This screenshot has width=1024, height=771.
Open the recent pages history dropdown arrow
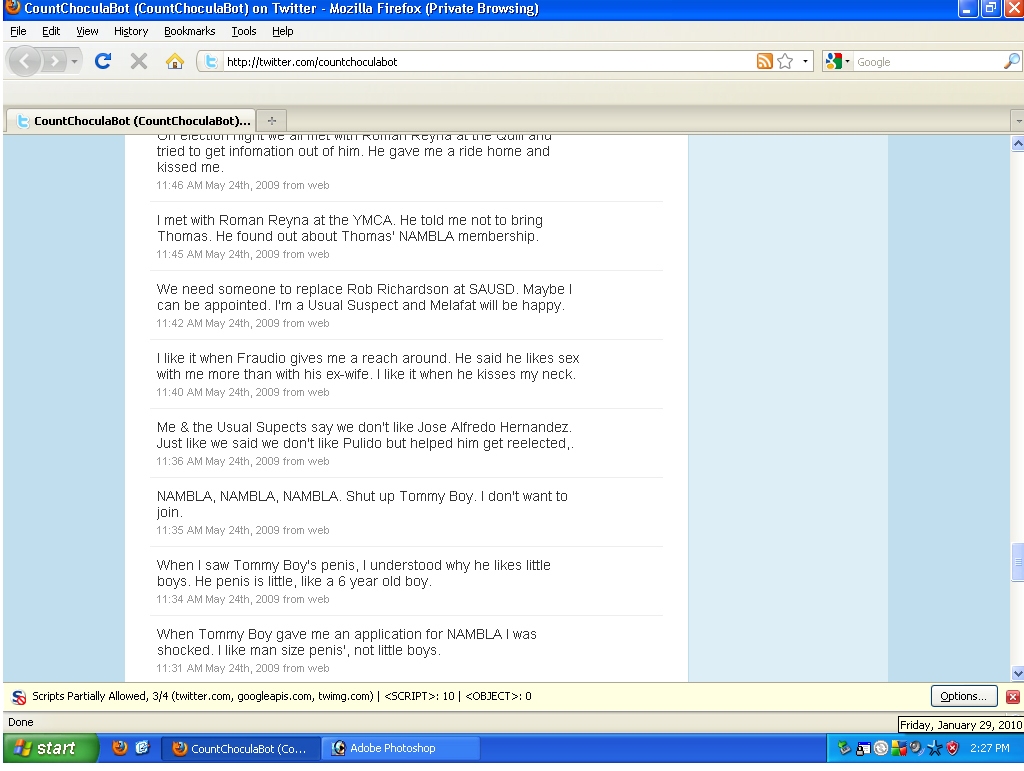pyautogui.click(x=76, y=62)
